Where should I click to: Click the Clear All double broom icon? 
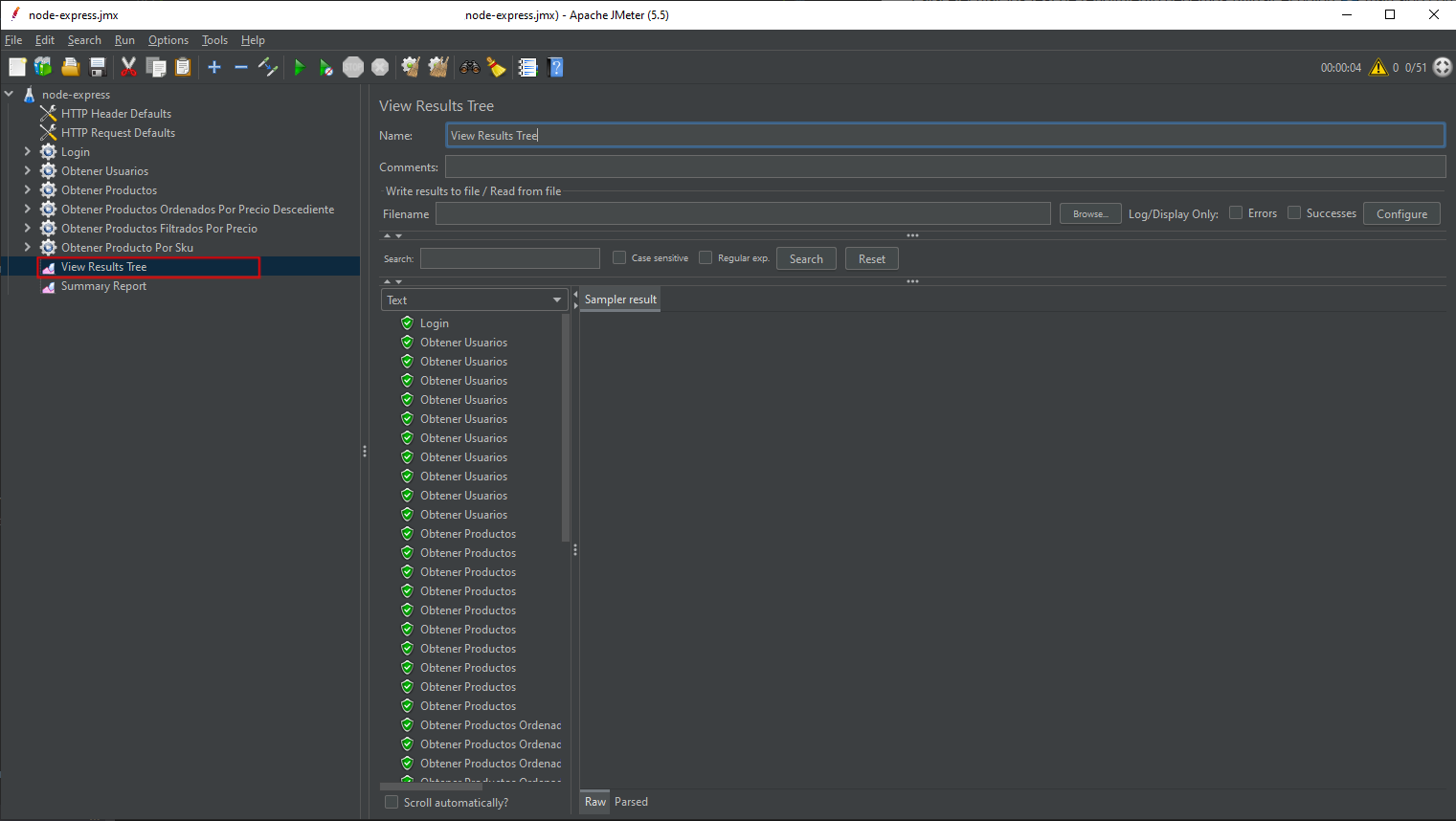438,67
